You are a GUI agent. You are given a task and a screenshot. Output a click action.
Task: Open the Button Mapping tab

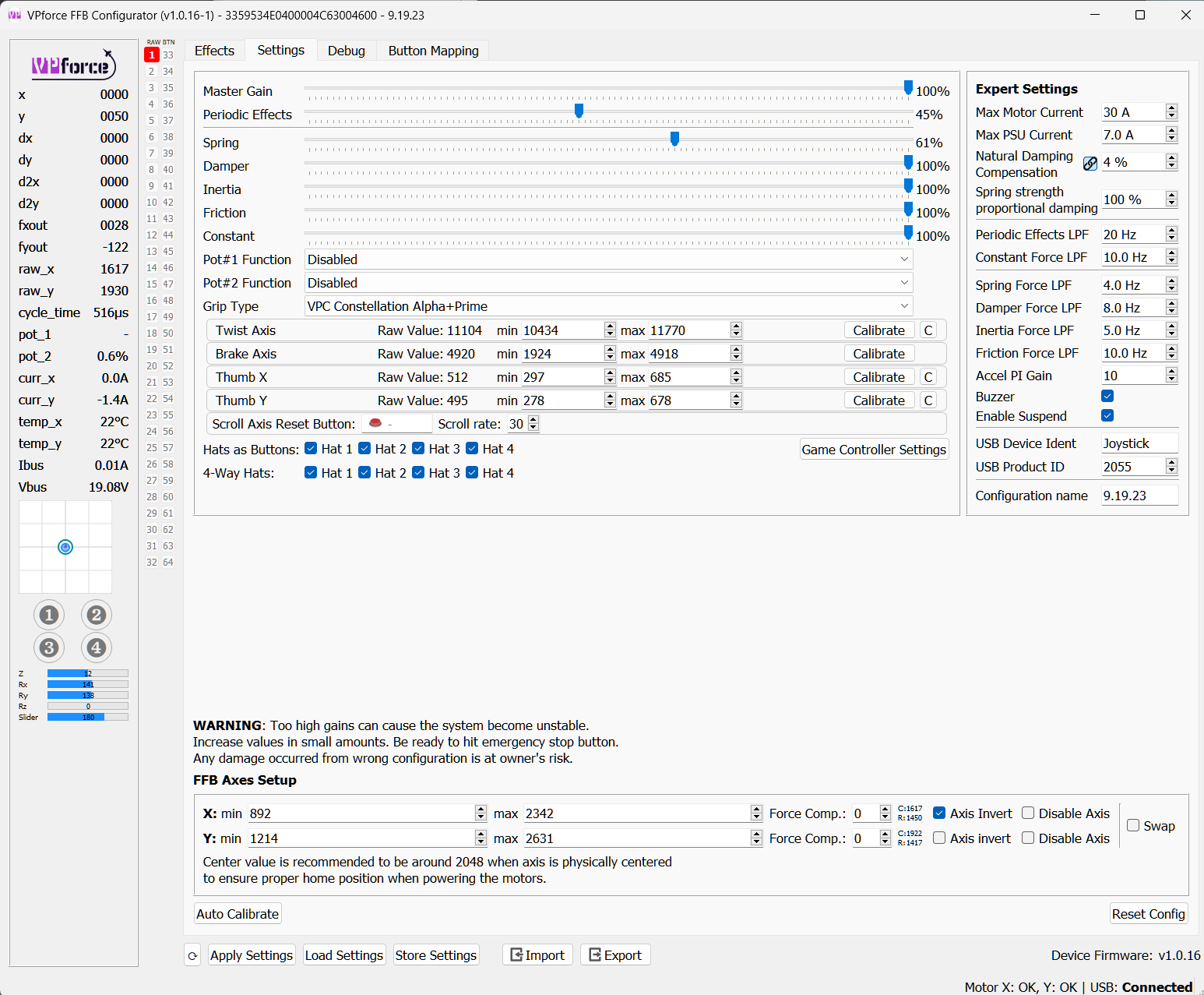point(433,51)
